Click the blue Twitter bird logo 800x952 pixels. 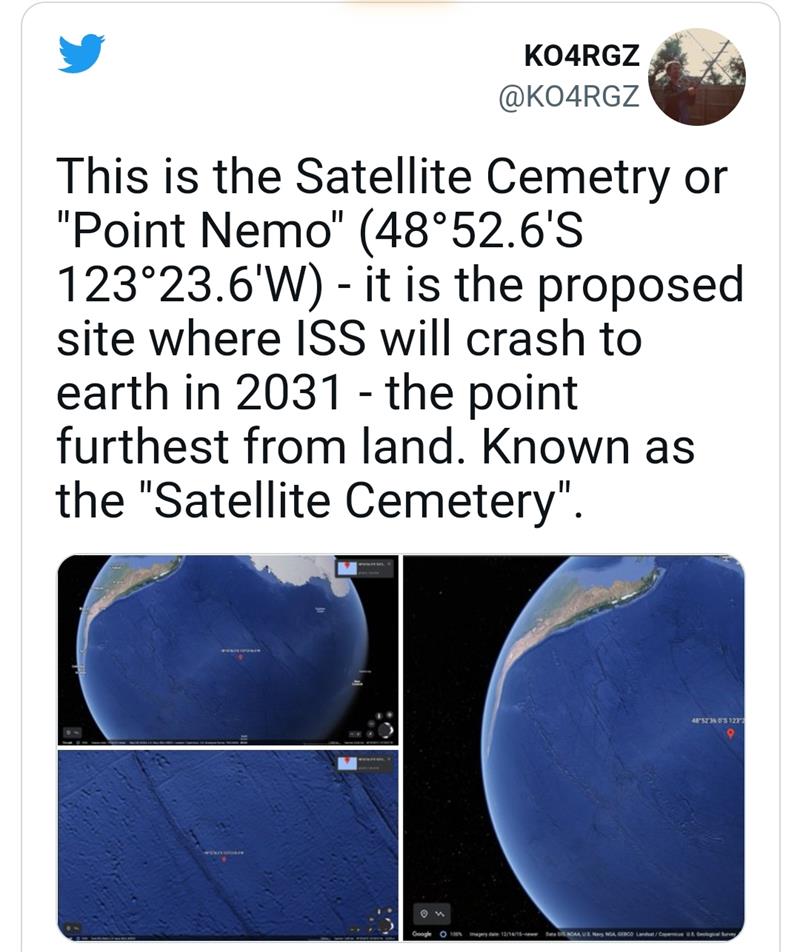81,53
